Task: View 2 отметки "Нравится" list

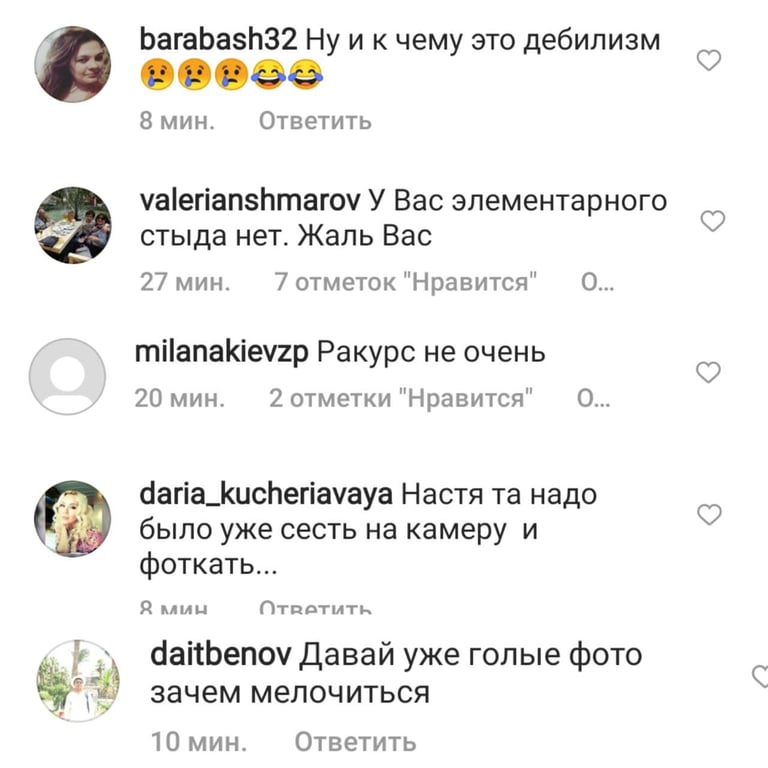Action: 401,398
